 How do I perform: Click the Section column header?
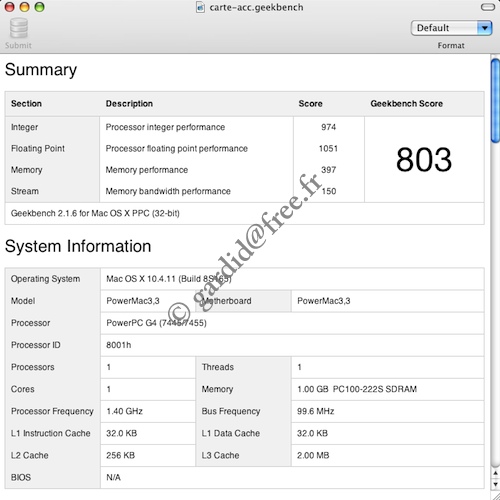click(x=26, y=104)
